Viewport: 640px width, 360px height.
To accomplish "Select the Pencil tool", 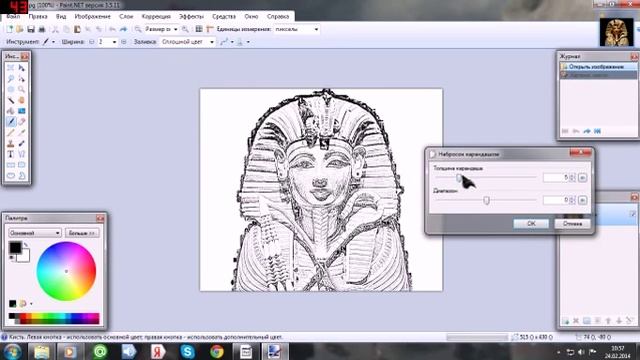I will (11, 133).
